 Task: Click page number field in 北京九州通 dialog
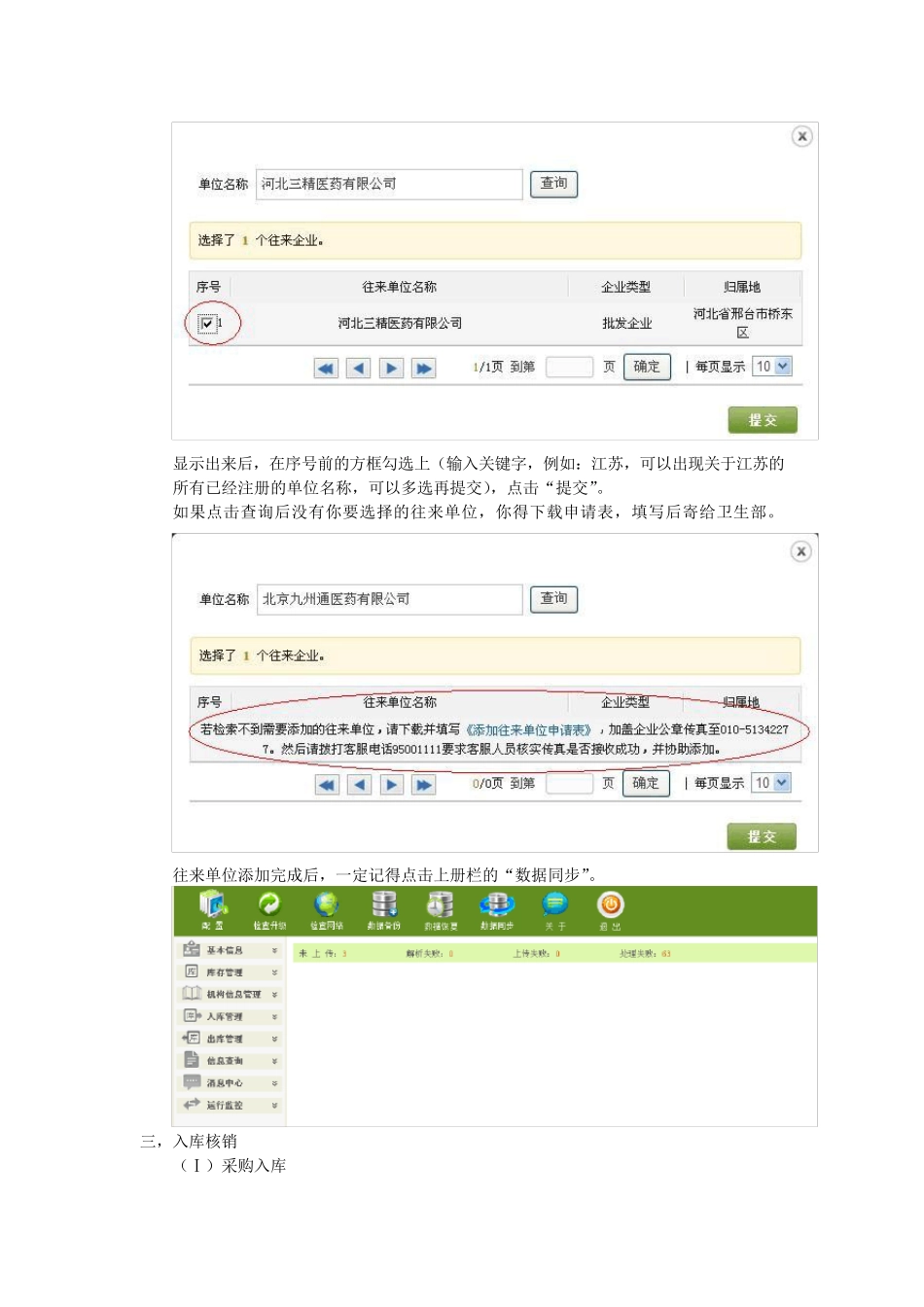point(569,783)
